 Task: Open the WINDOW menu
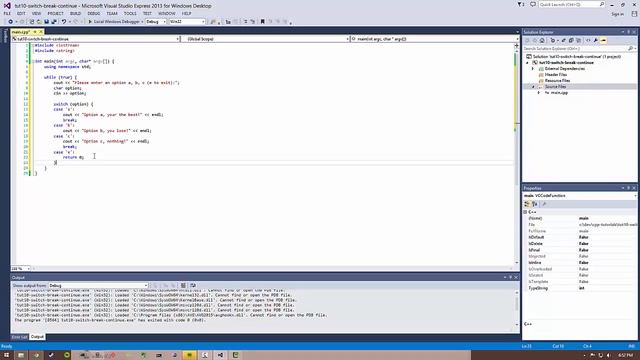coord(167,13)
